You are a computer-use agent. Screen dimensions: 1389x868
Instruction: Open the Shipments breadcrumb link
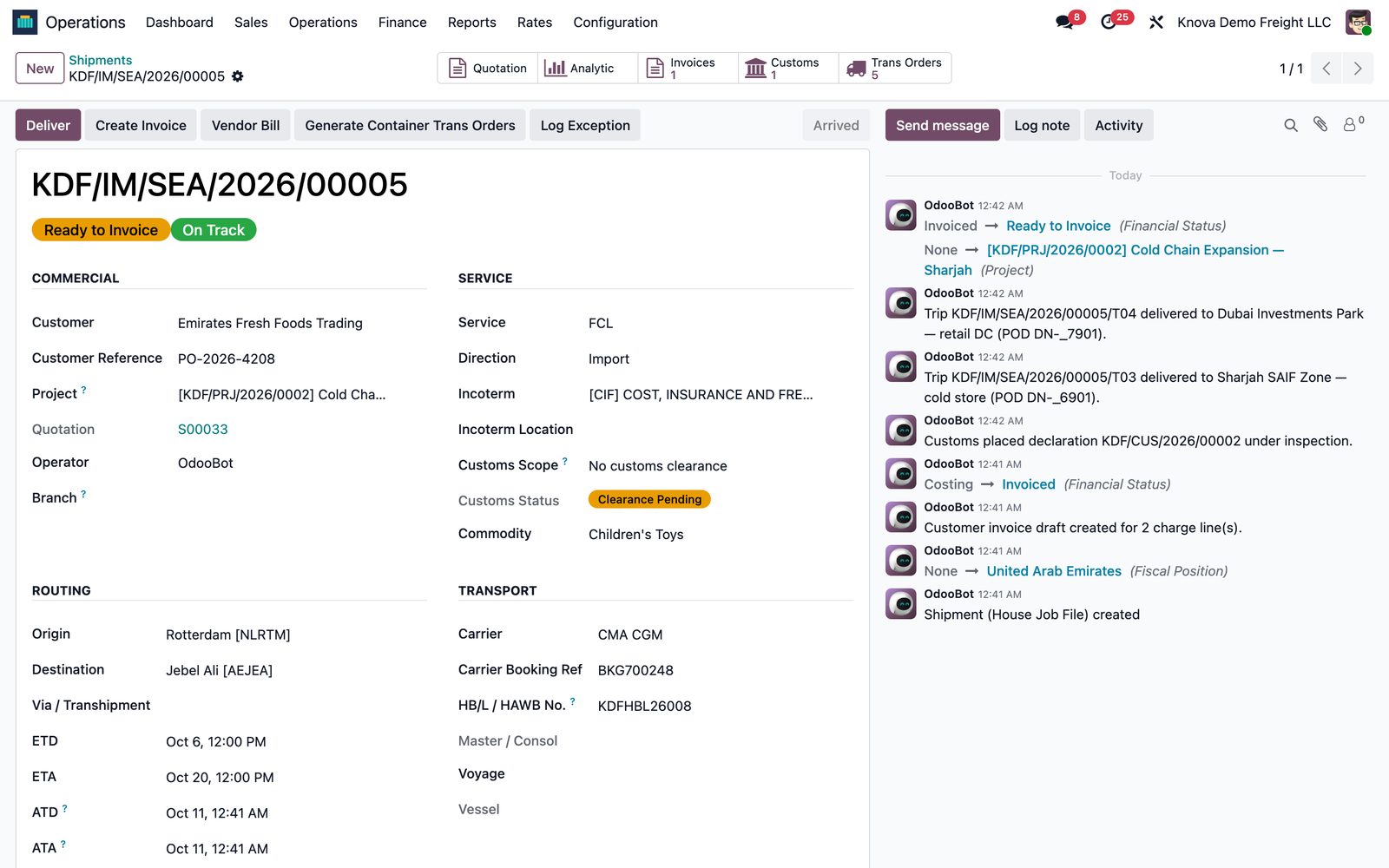pos(101,60)
